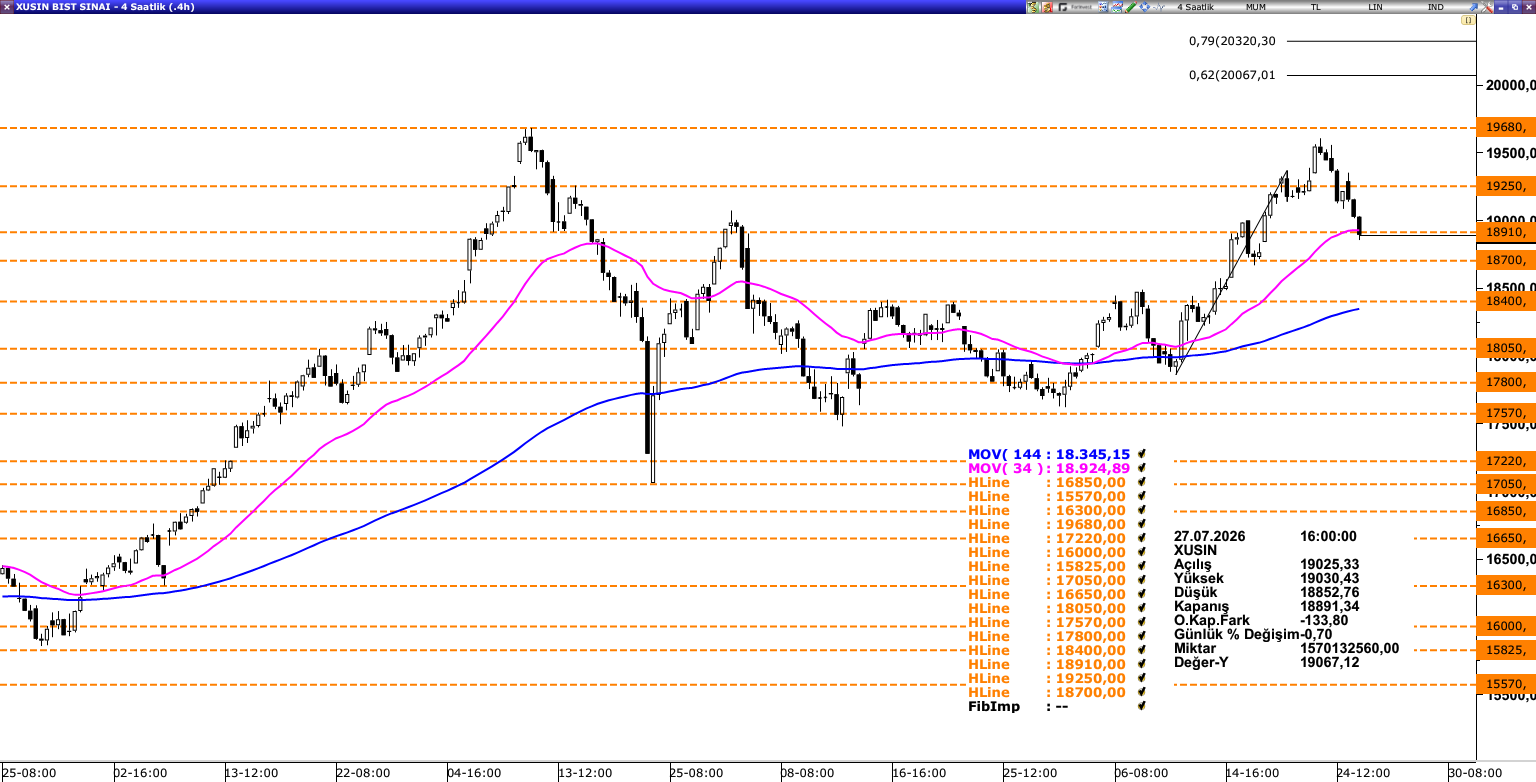Click the 0,62 Fibonacci level line label
Viewport: 1536px width, 782px height.
pyautogui.click(x=1232, y=75)
